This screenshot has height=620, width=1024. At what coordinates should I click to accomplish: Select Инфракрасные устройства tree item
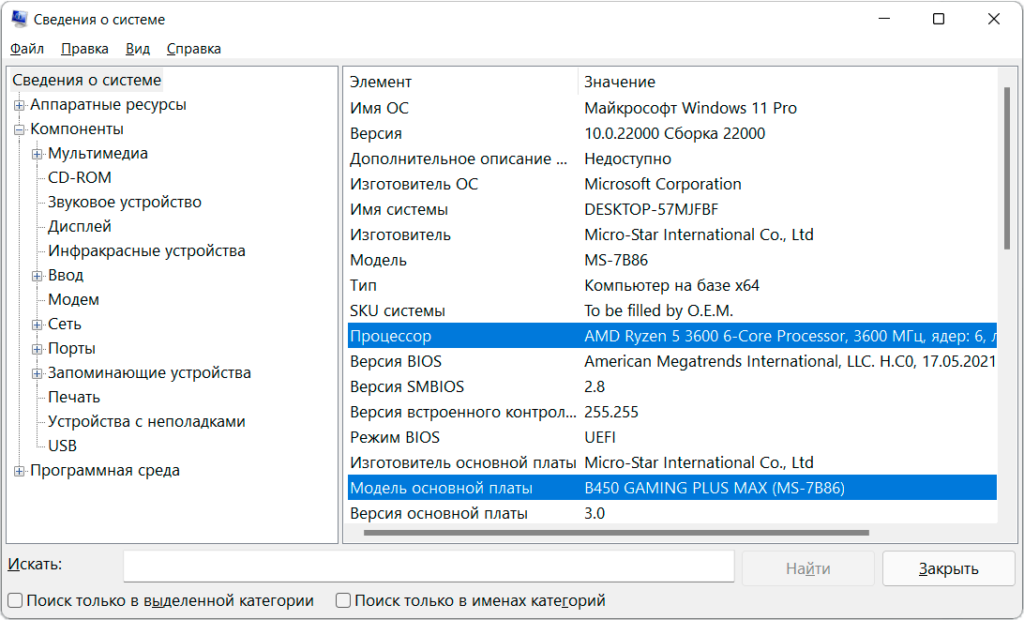(x=147, y=251)
